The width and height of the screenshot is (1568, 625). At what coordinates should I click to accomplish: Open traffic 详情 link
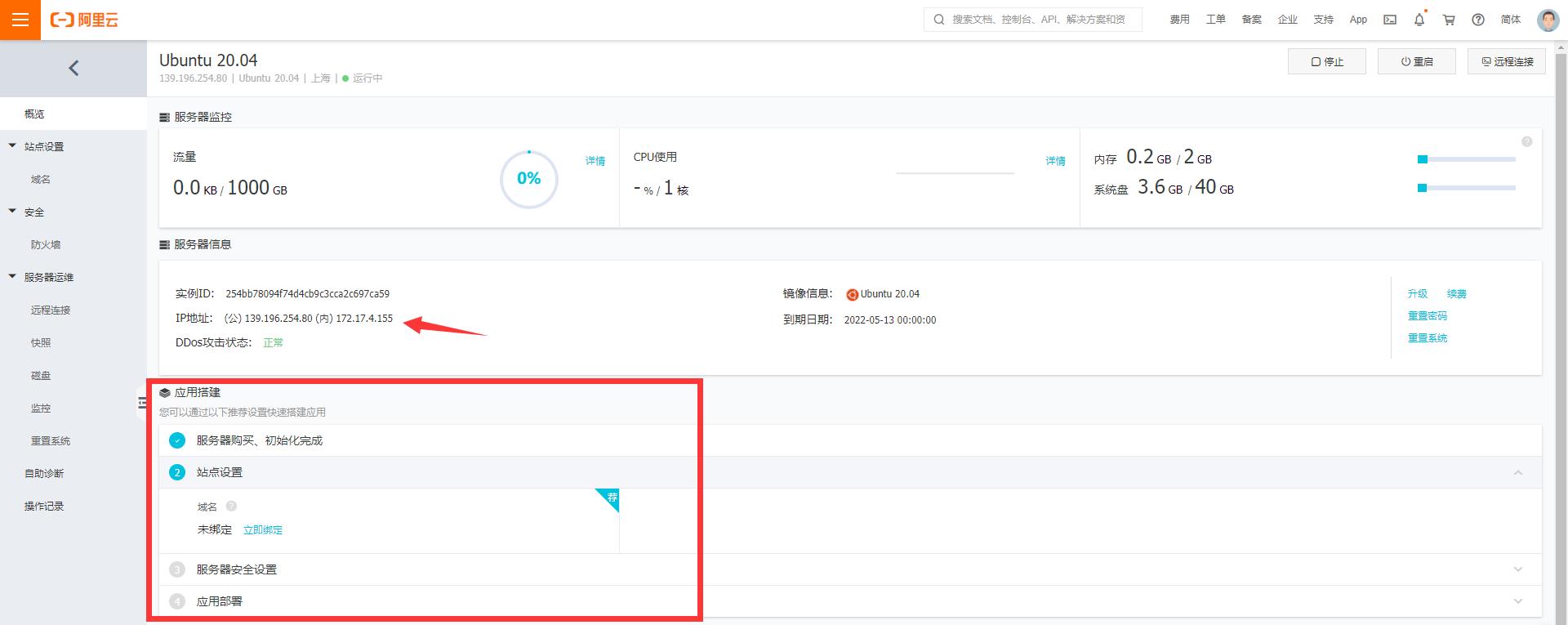[x=595, y=161]
